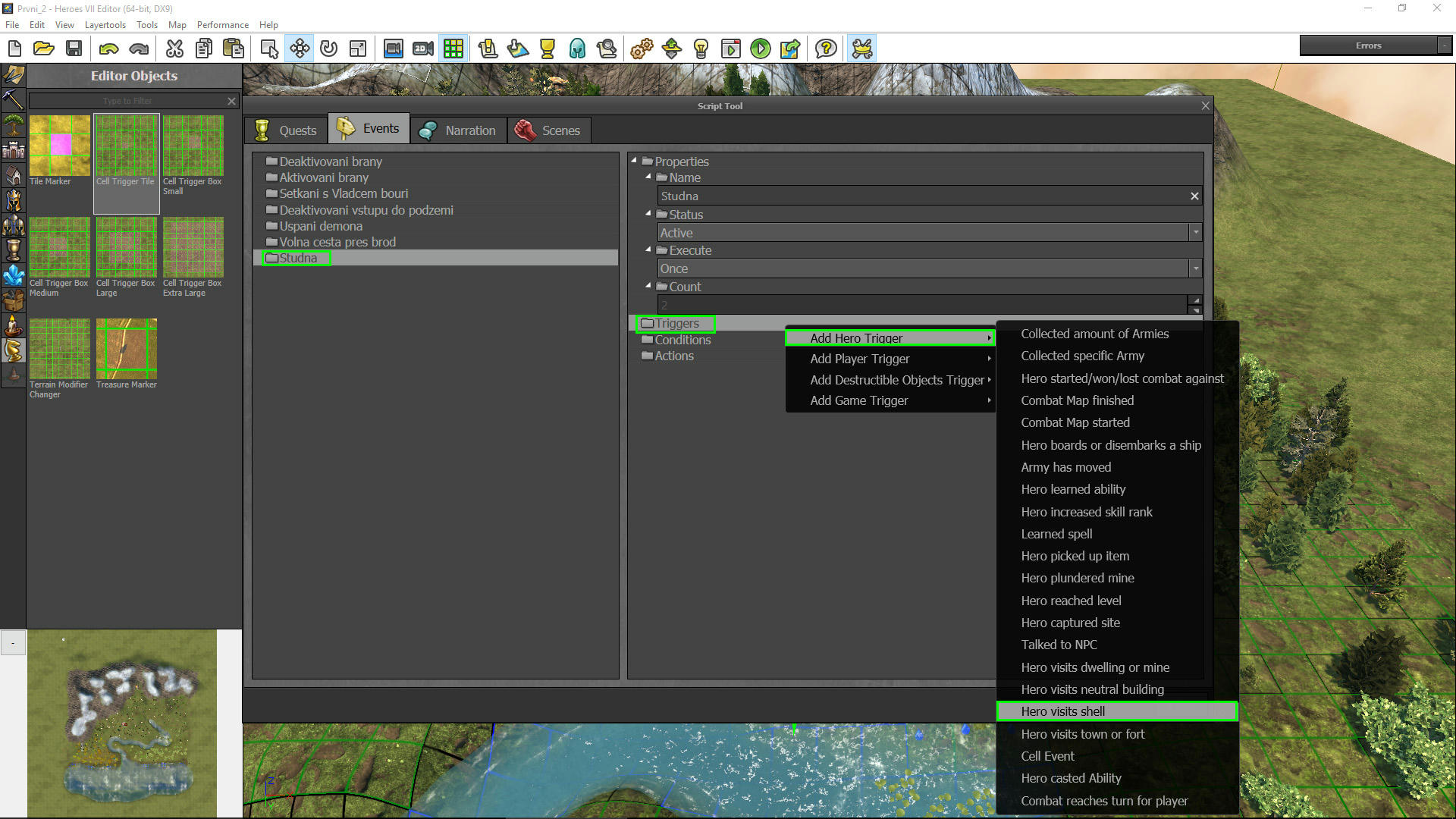Activate the Scale tool

point(357,49)
